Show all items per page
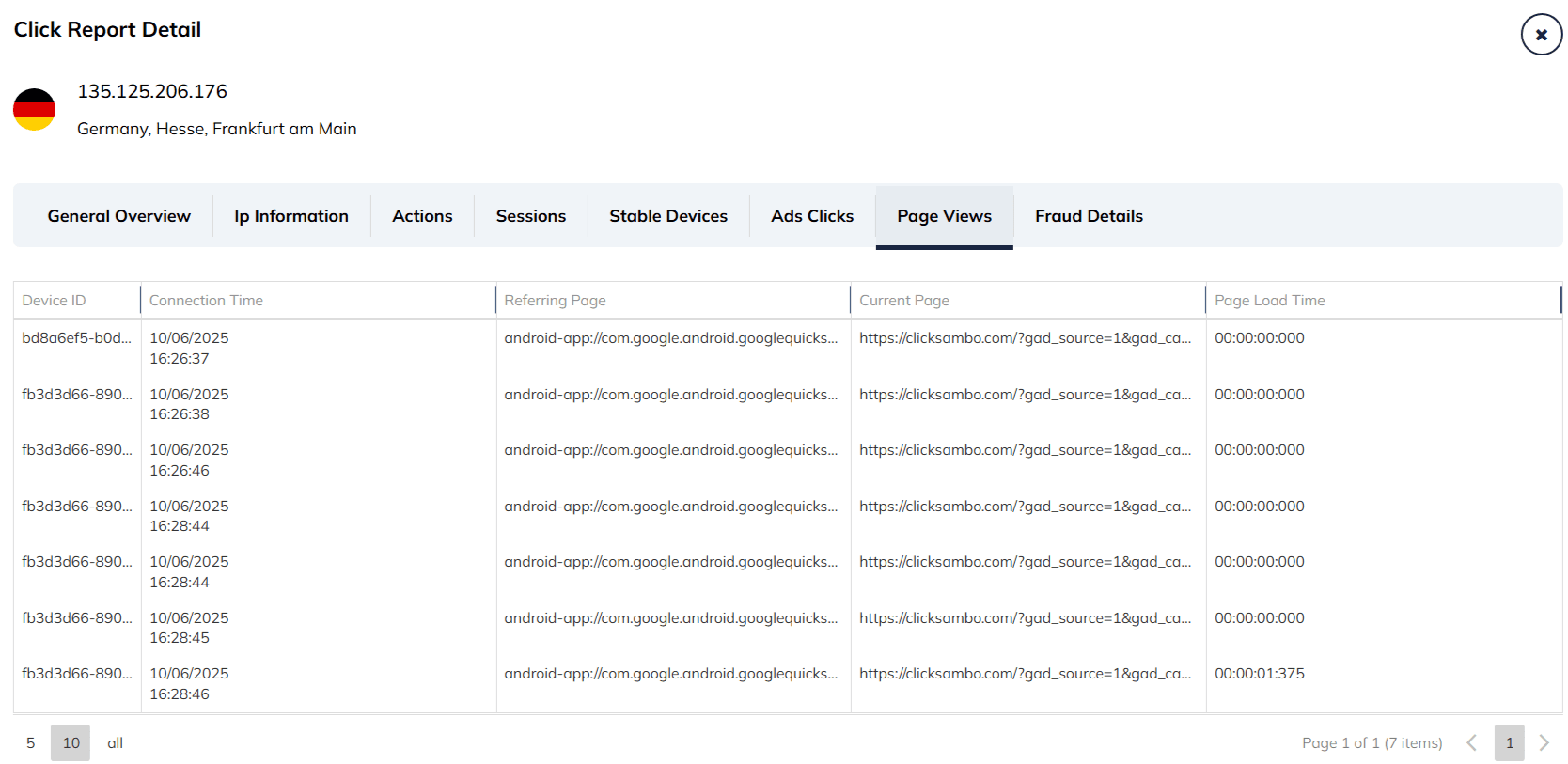The image size is (1568, 764). coord(115,742)
